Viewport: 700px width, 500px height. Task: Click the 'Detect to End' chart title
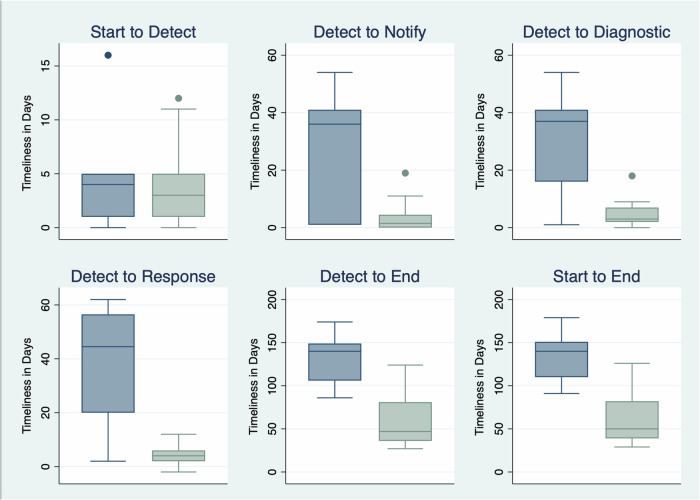coord(370,276)
